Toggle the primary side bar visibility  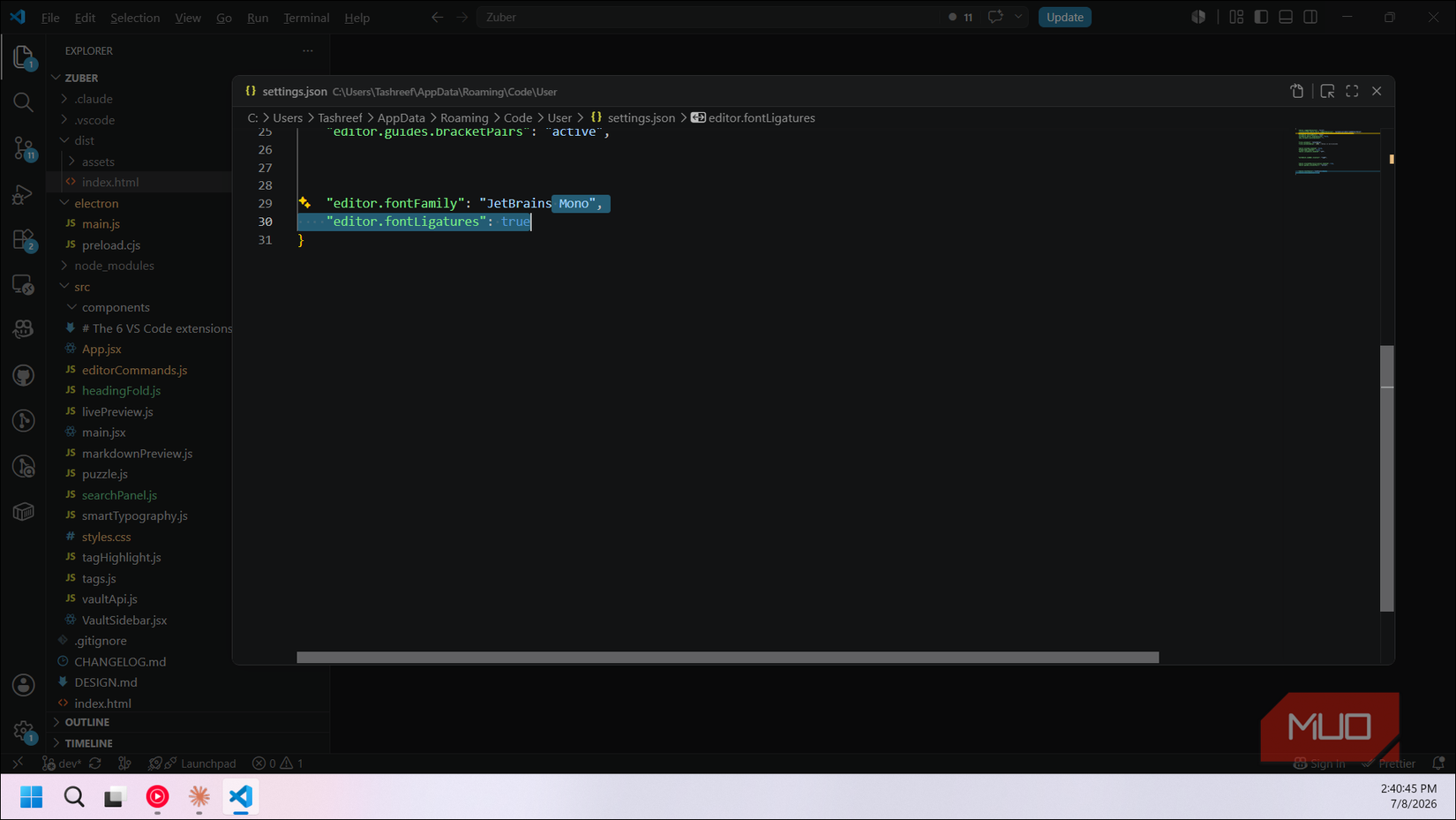coord(1261,17)
